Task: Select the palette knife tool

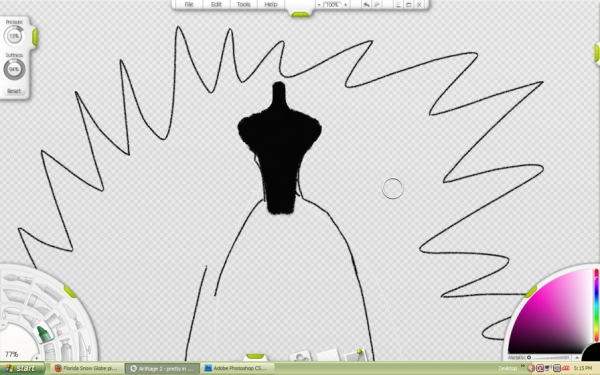Action: (x=14, y=296)
